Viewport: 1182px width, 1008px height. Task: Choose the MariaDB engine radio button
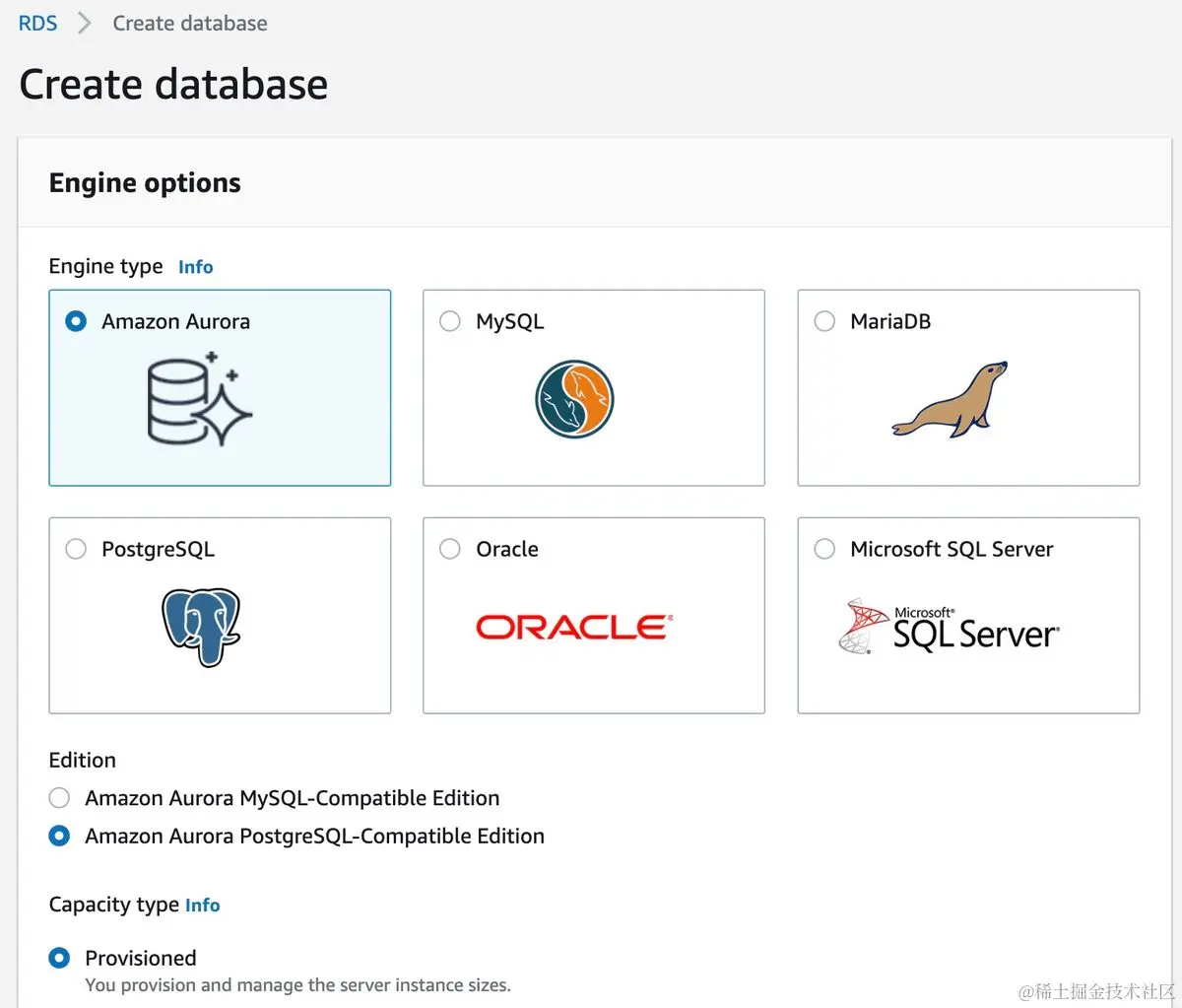click(x=824, y=321)
